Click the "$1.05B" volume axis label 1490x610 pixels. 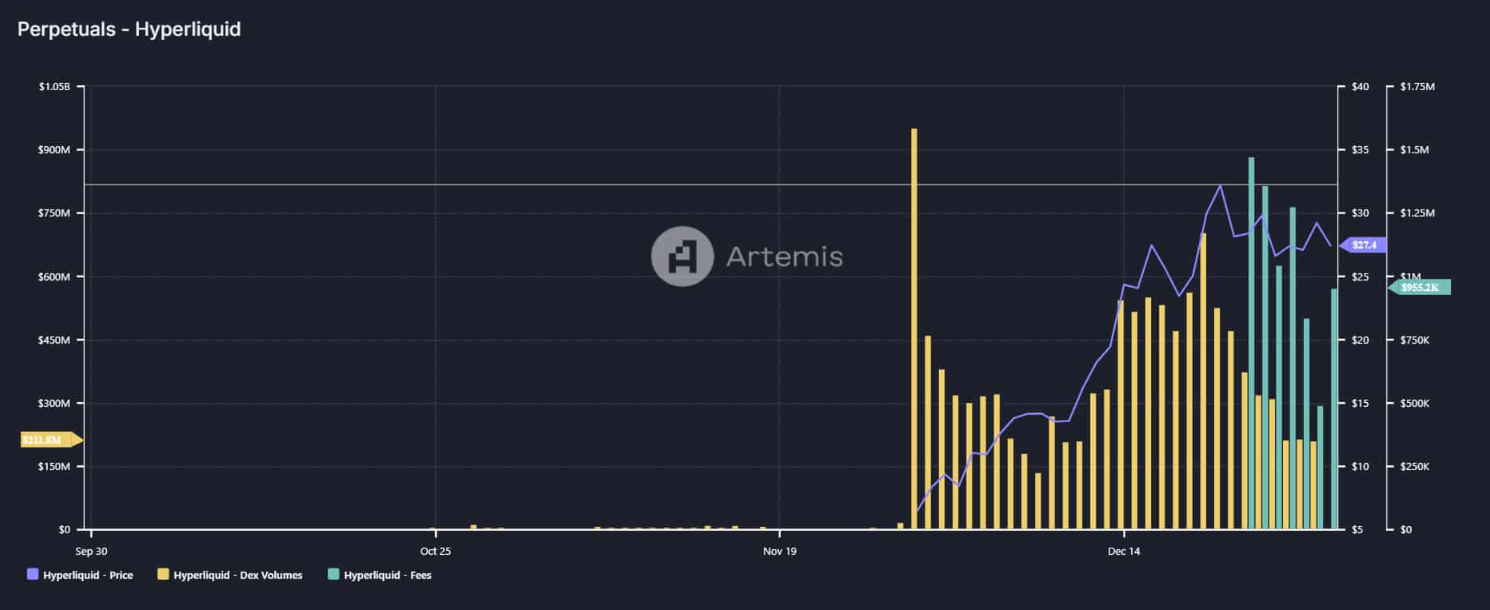point(55,87)
